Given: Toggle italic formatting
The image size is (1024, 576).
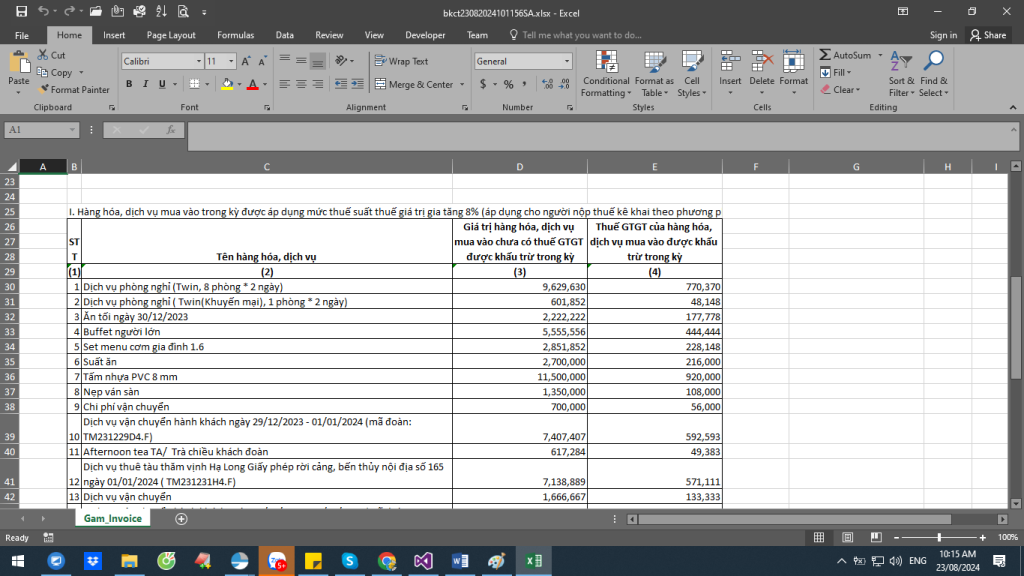Looking at the screenshot, I should point(145,84).
